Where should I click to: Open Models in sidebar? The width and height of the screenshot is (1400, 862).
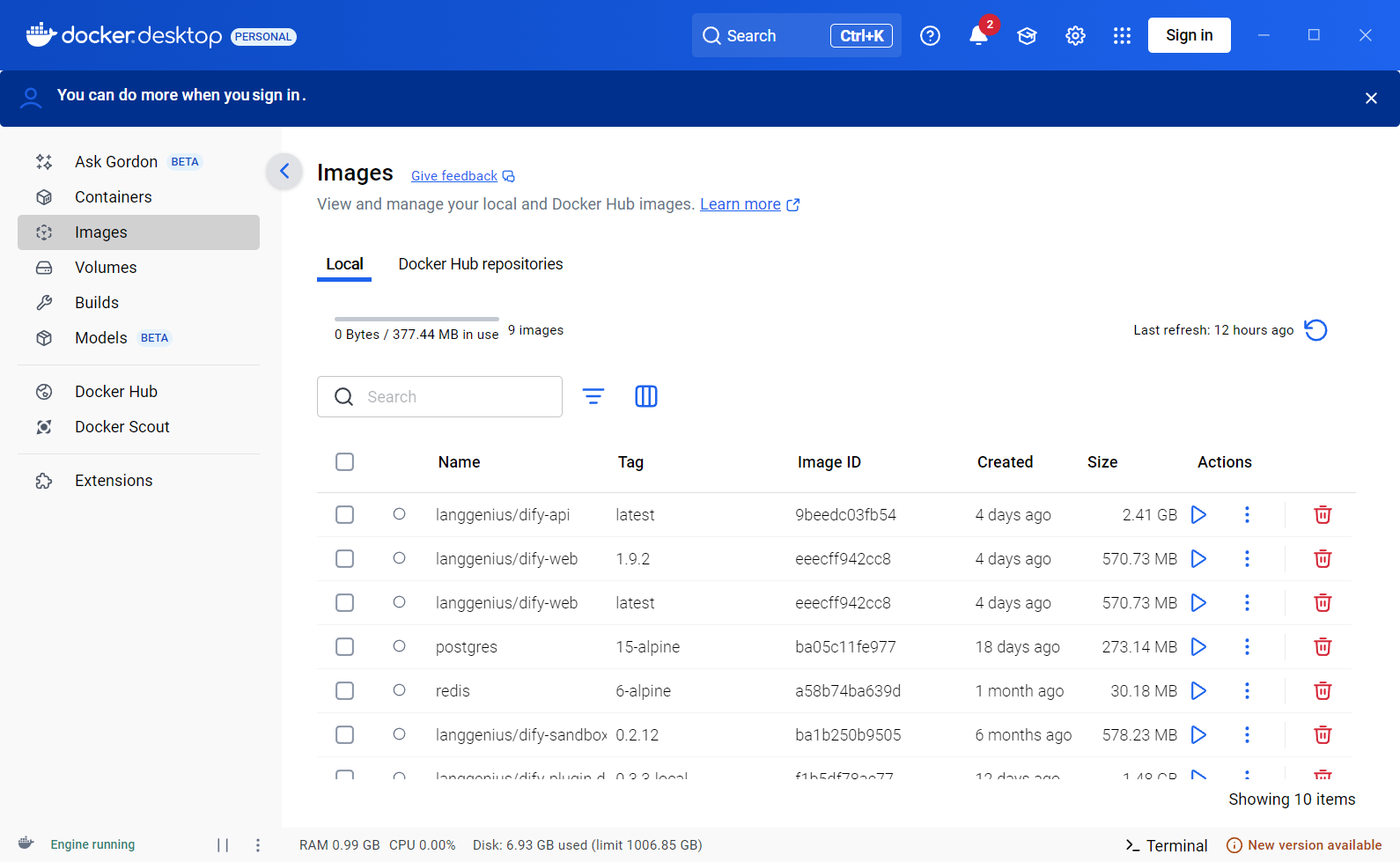138,338
